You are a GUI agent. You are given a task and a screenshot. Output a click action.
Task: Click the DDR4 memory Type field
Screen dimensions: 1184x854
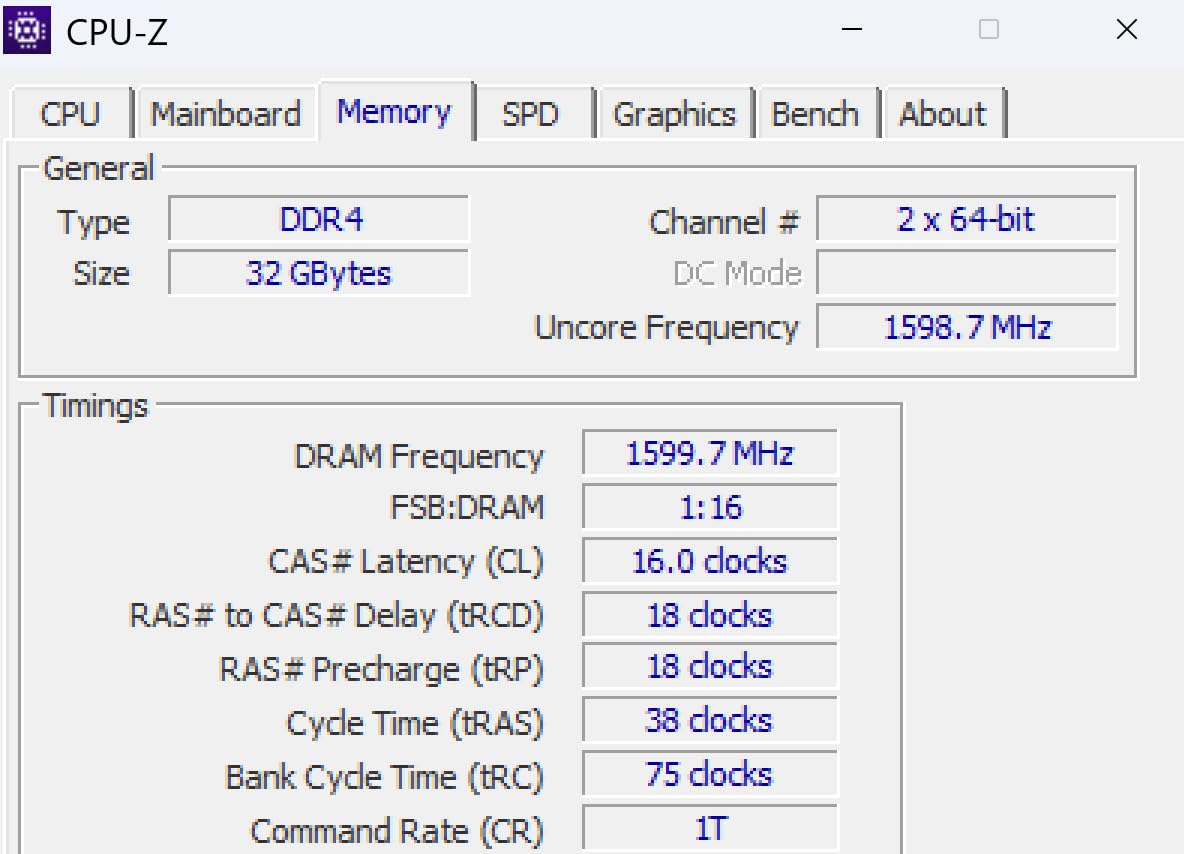click(318, 220)
